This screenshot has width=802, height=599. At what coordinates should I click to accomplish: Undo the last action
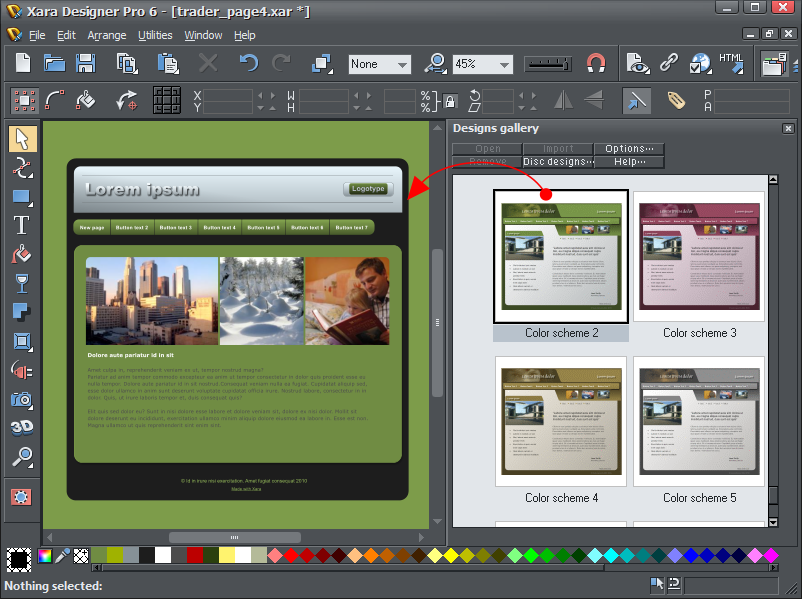(x=249, y=63)
